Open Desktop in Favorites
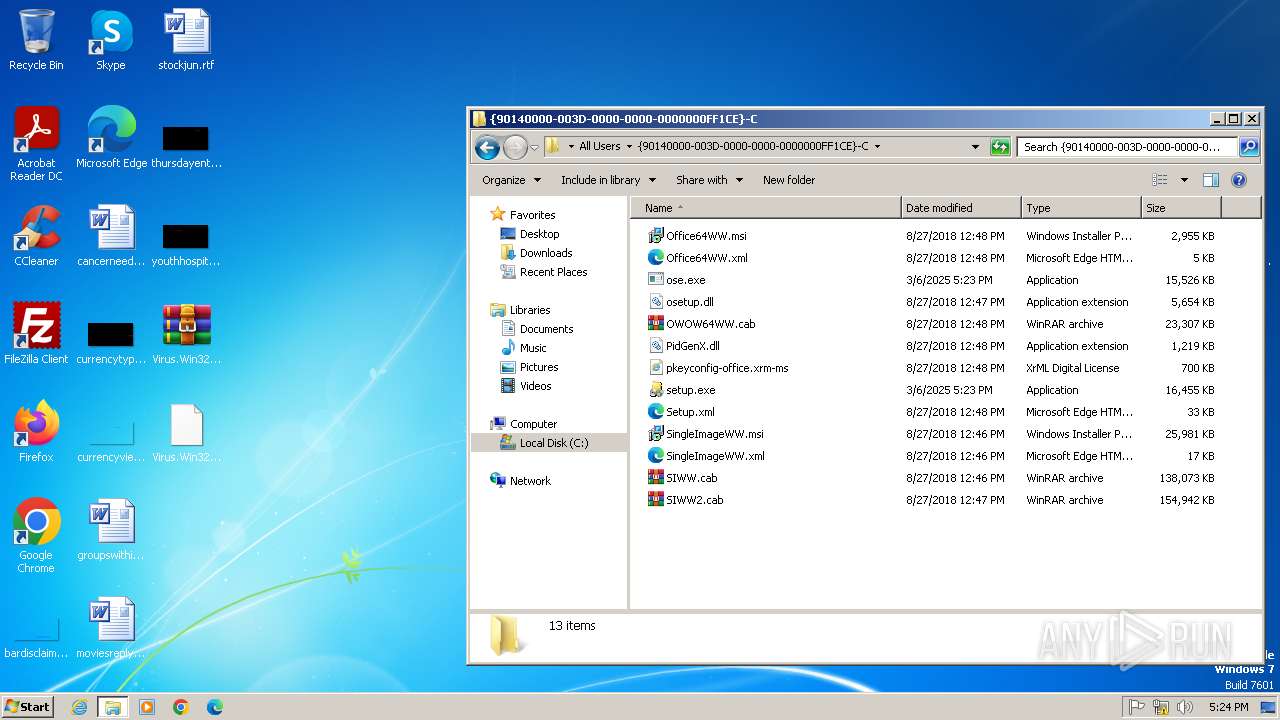1280x720 pixels. point(539,234)
